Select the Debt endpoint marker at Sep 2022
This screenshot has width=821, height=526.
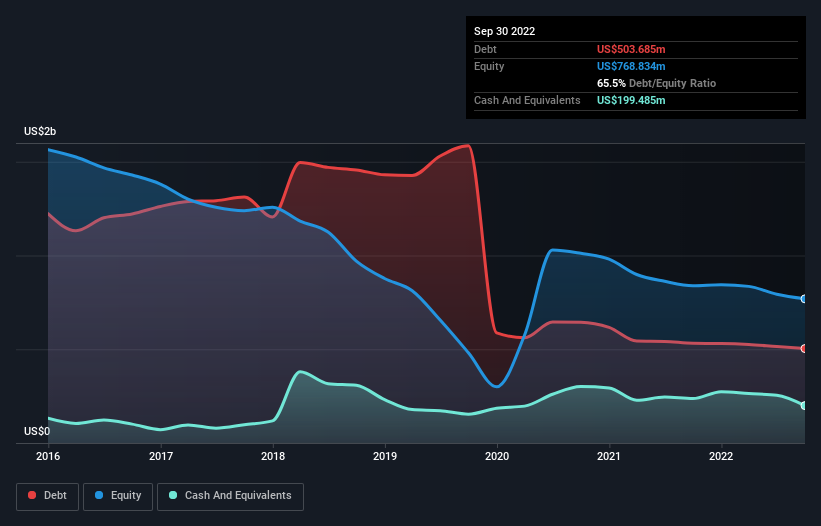(x=804, y=349)
